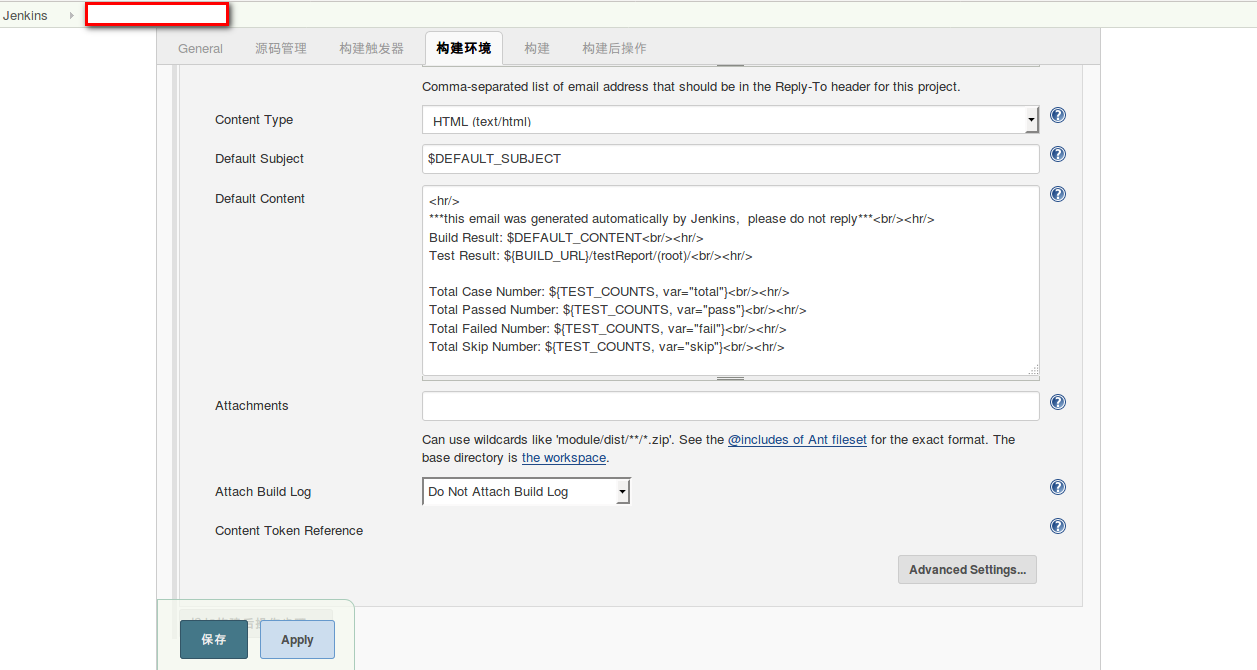Open help for Attachments field
The height and width of the screenshot is (670, 1257).
1058,402
